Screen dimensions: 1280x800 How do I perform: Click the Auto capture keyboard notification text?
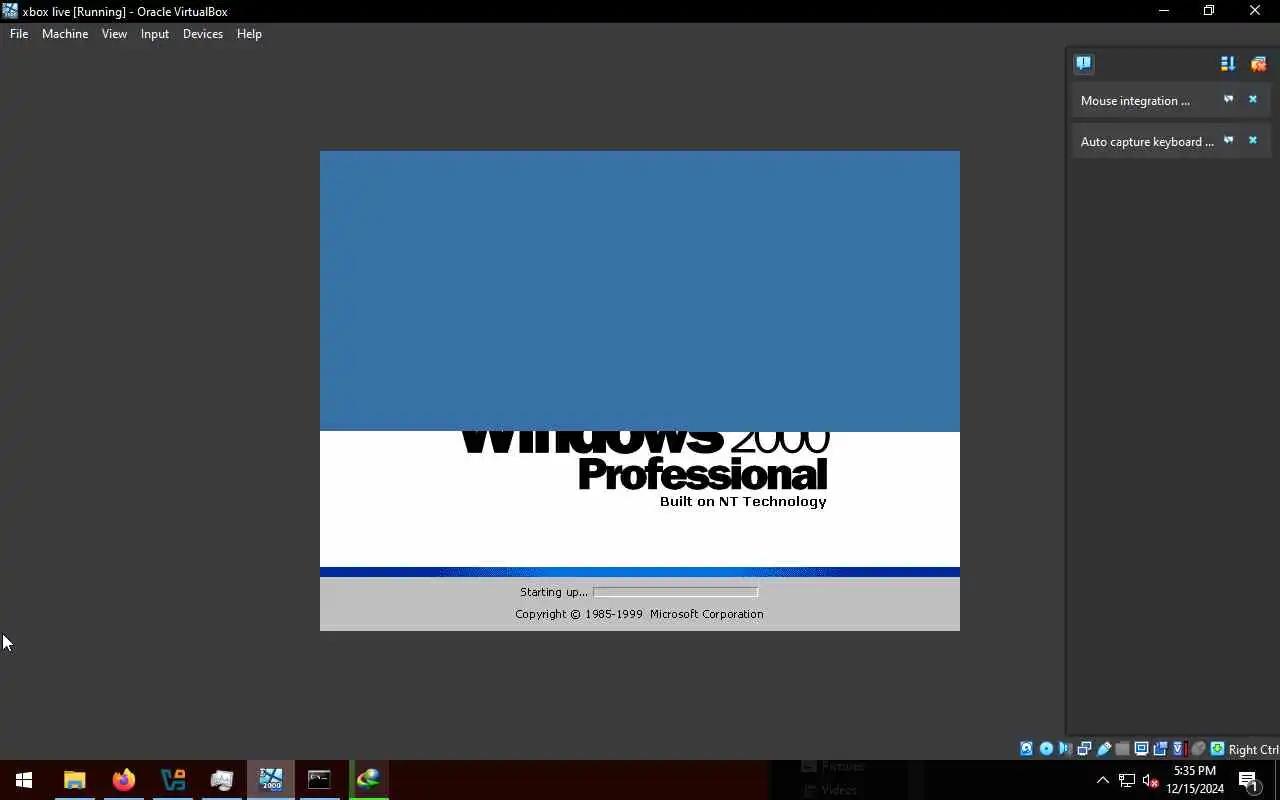click(x=1147, y=142)
